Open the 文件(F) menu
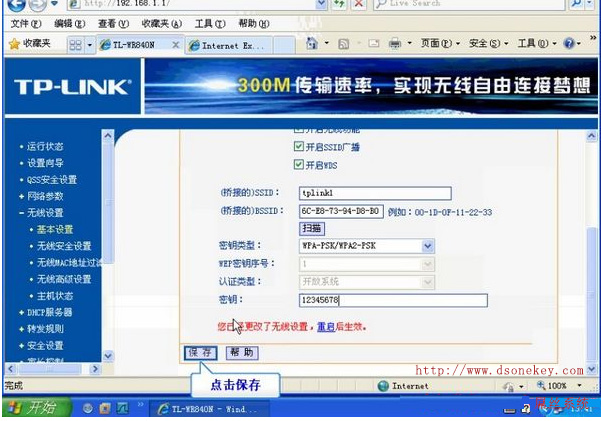 point(26,24)
